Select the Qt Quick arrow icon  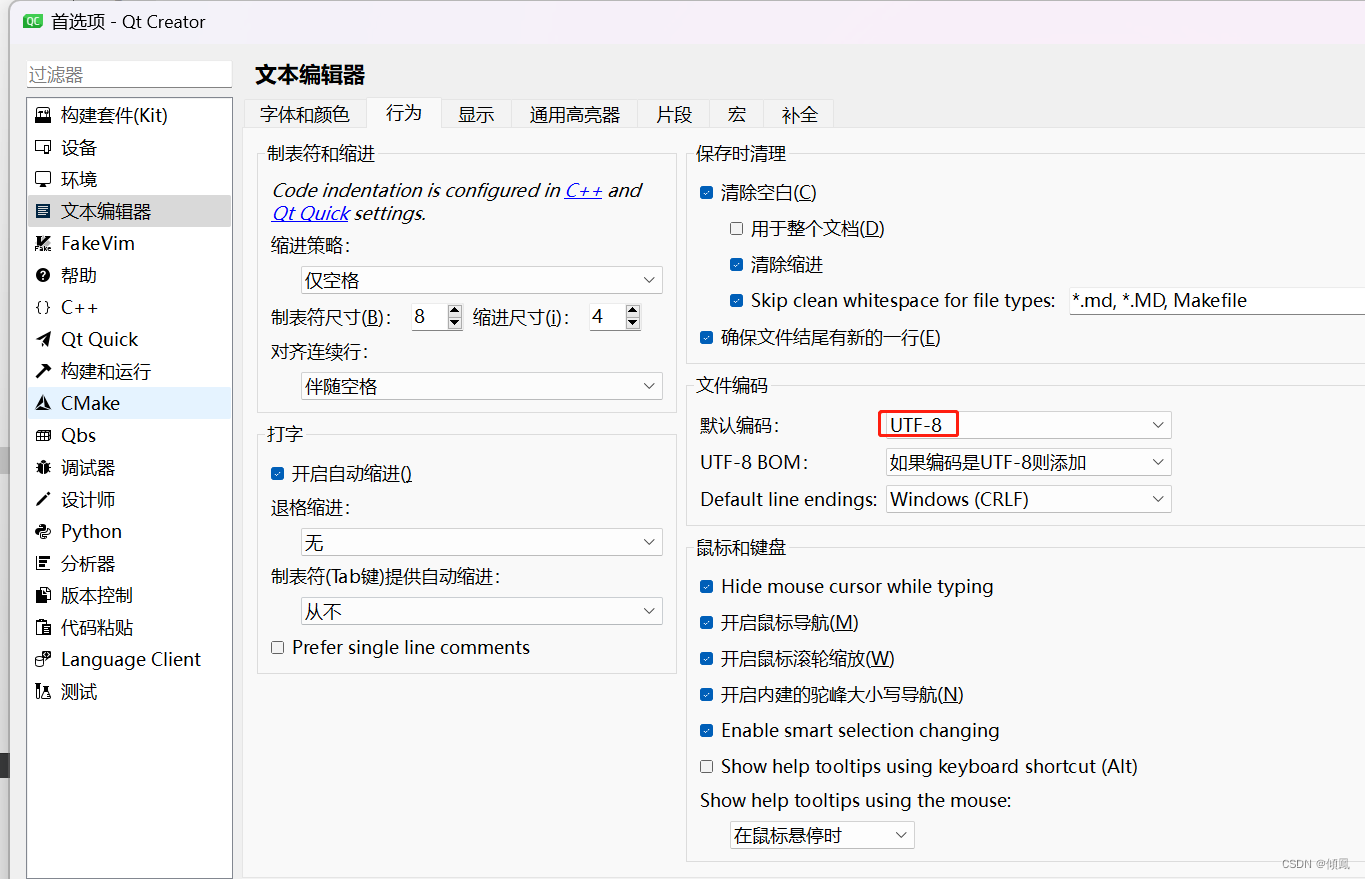click(43, 339)
